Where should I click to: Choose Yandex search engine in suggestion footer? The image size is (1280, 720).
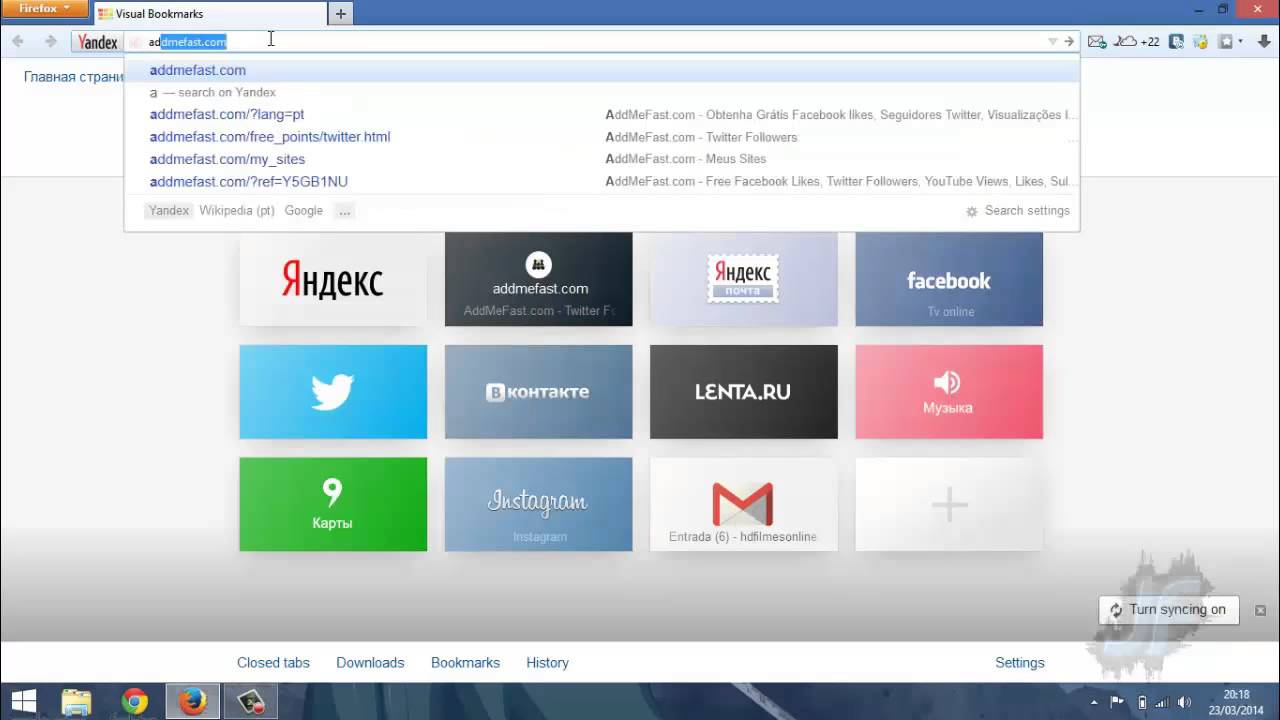pos(169,211)
